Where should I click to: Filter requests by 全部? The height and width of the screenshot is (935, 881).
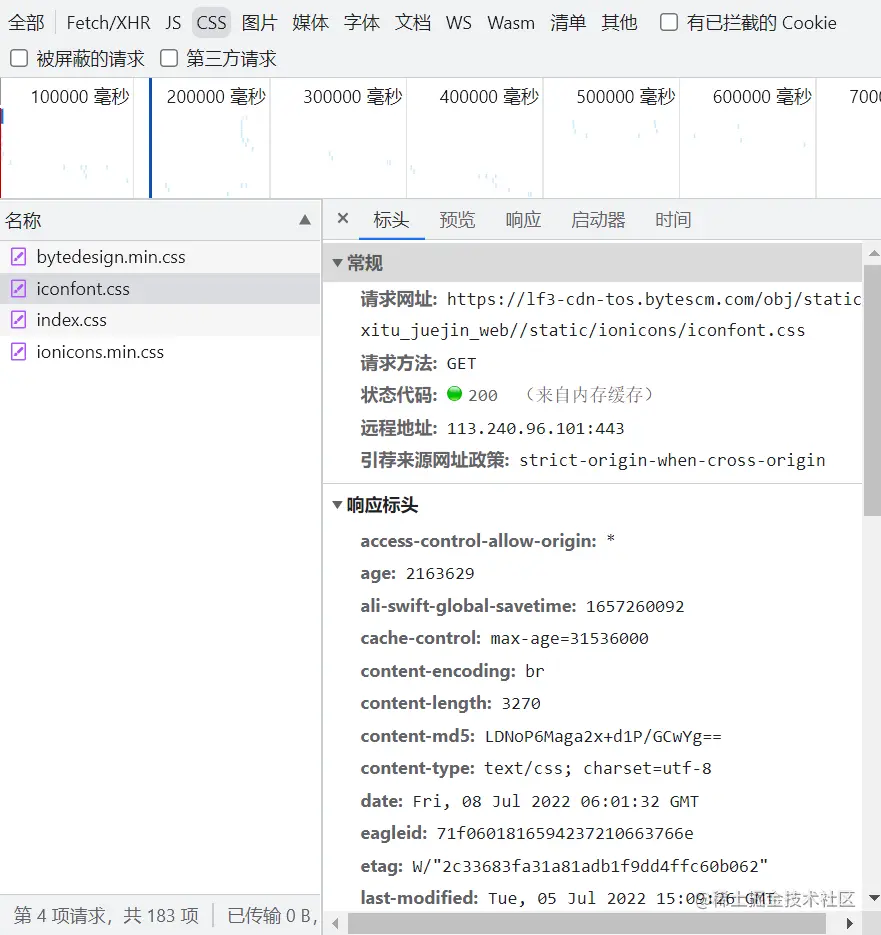click(x=26, y=23)
